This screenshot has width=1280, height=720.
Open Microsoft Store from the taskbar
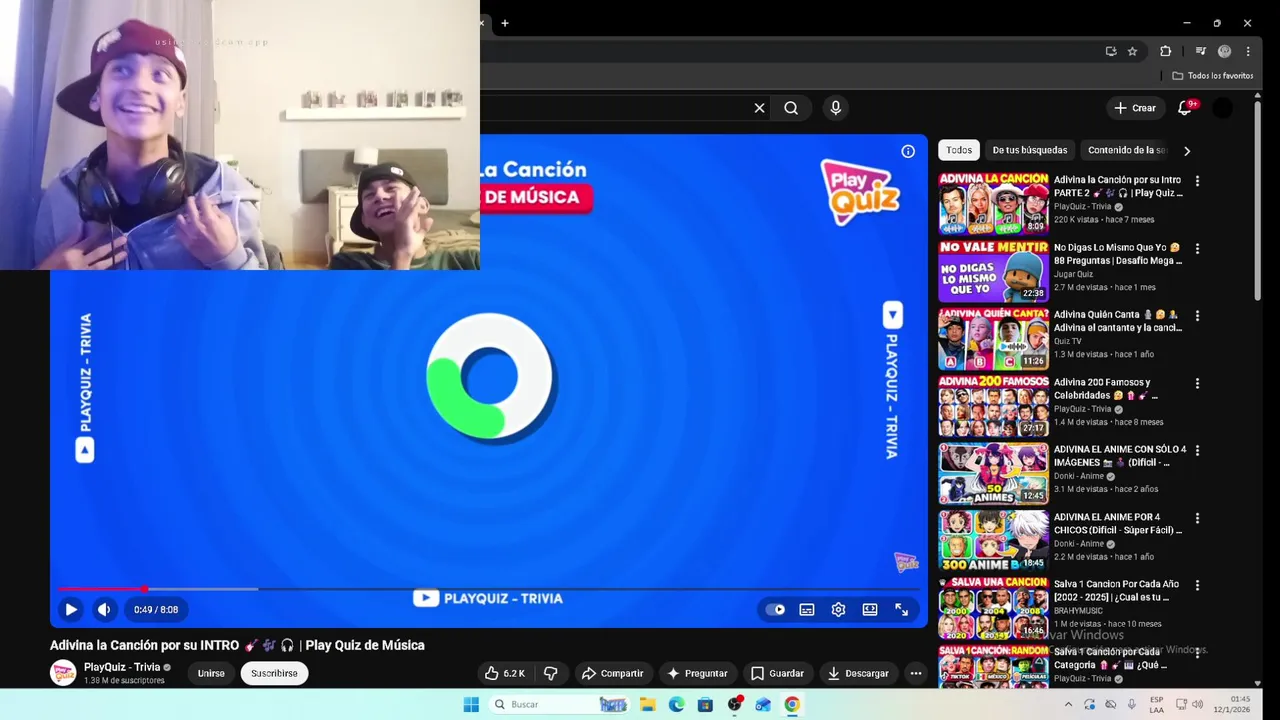click(705, 704)
